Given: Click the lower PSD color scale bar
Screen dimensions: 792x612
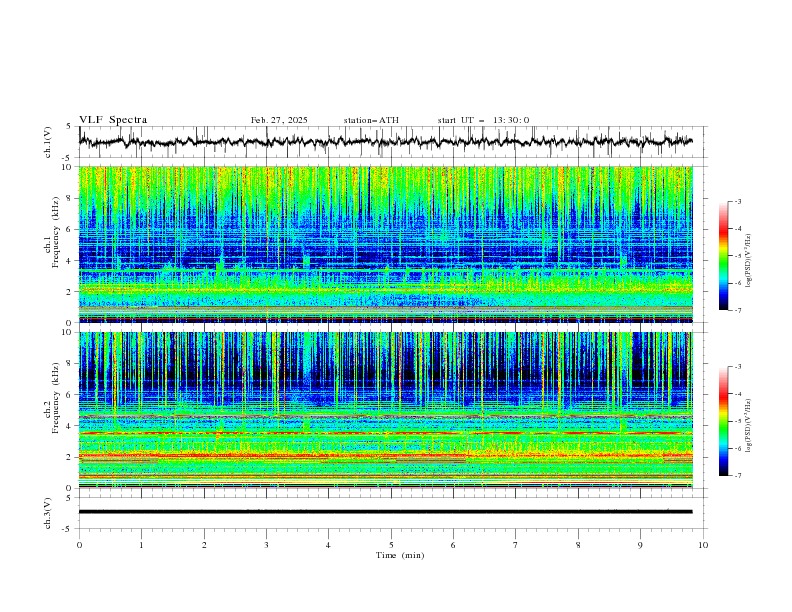Looking at the screenshot, I should click(x=723, y=421).
